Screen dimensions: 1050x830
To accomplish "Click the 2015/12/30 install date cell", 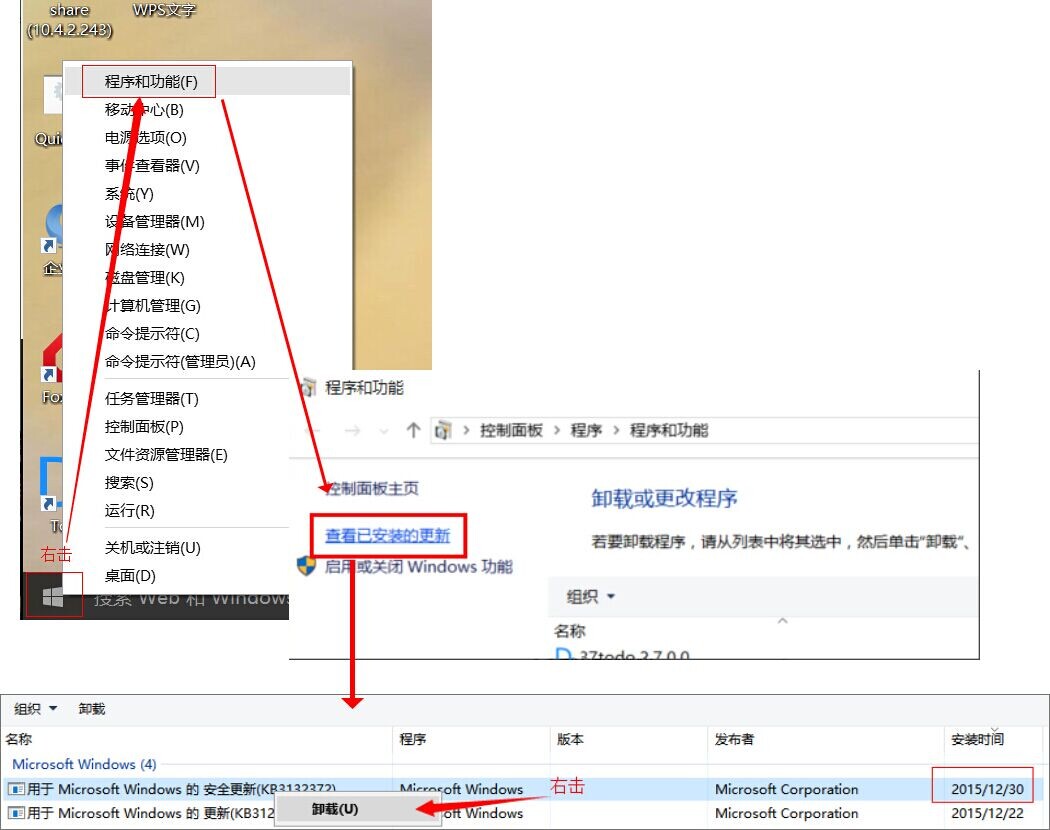I will tap(988, 789).
